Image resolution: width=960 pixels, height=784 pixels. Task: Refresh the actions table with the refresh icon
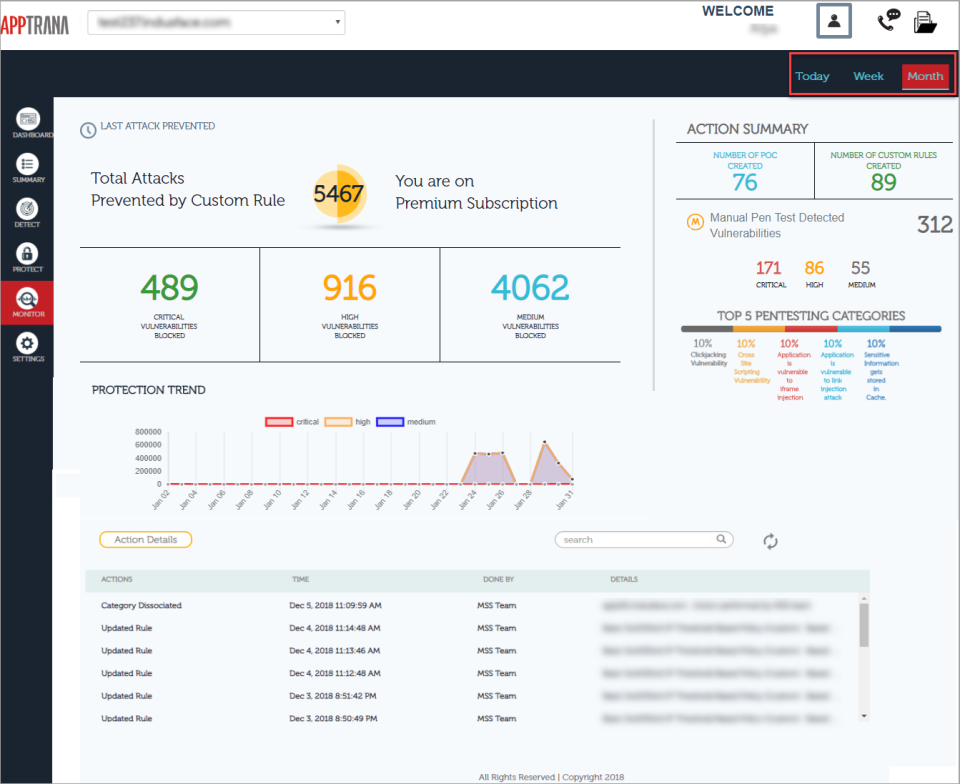click(770, 540)
